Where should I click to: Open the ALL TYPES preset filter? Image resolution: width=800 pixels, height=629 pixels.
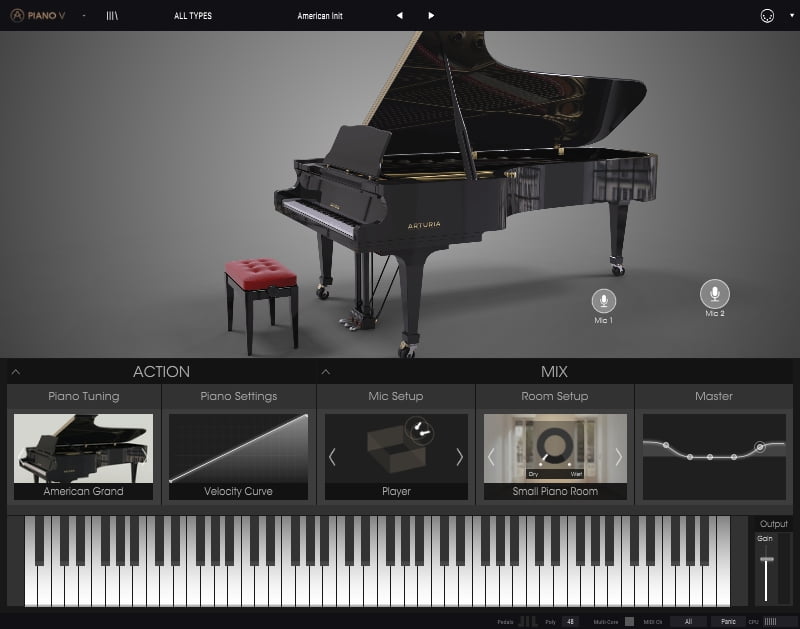coord(193,16)
